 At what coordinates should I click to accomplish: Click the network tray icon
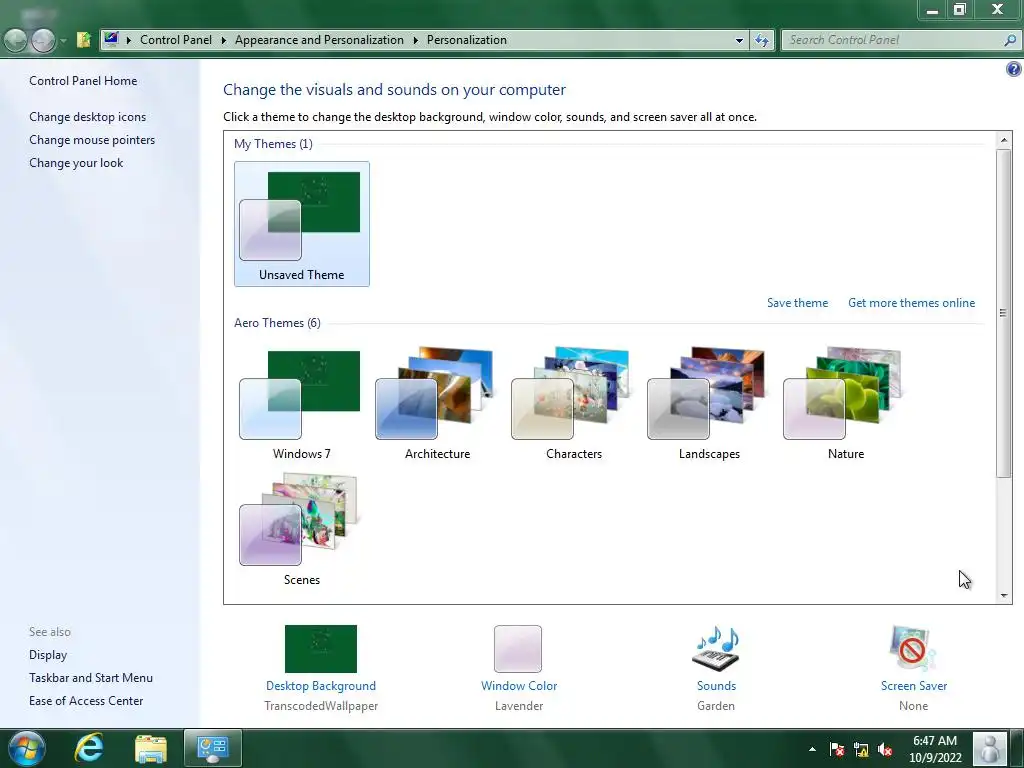861,749
